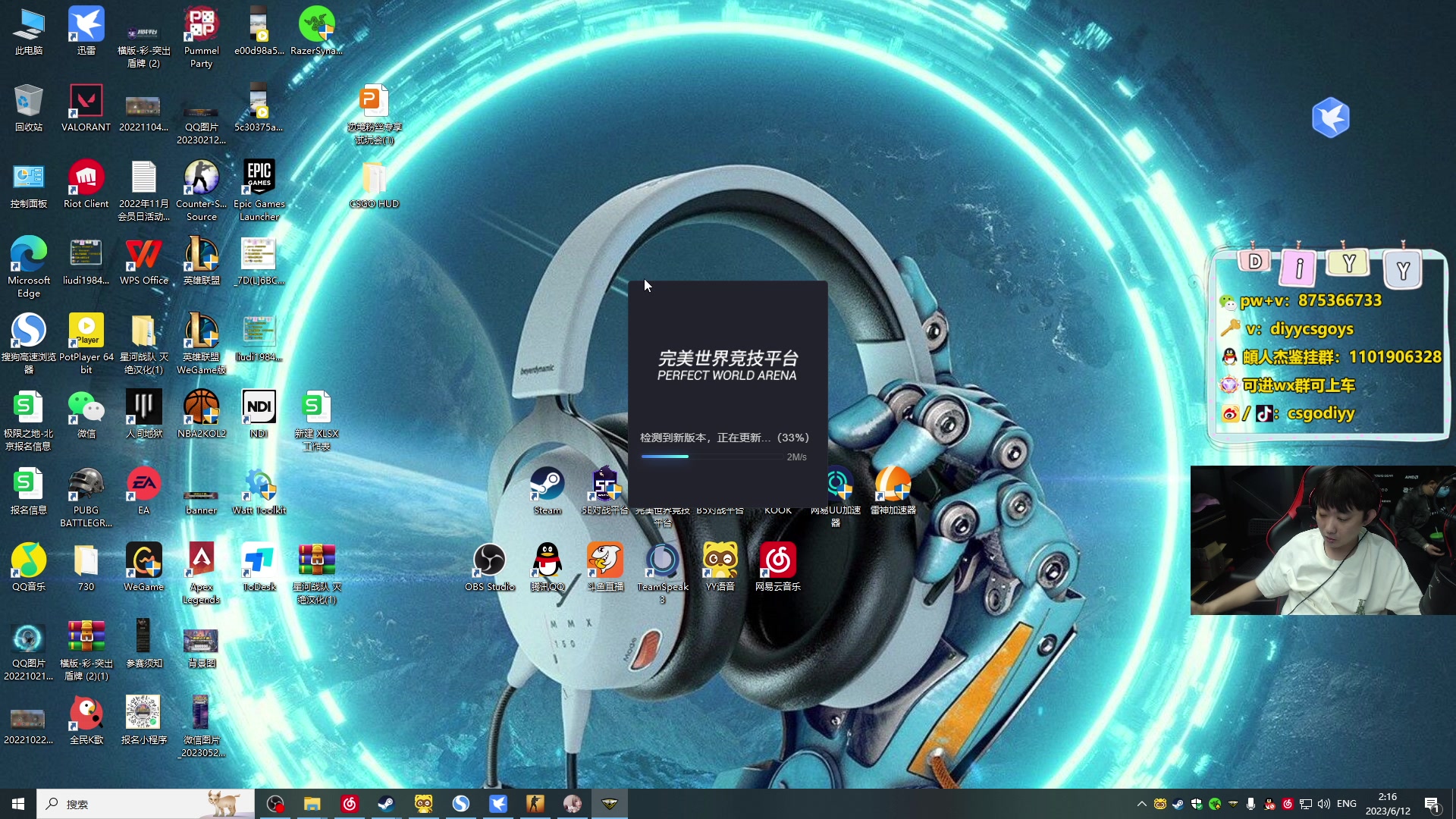Screen dimensions: 1456x819
Task: Open the notification center button
Action: (x=1432, y=804)
